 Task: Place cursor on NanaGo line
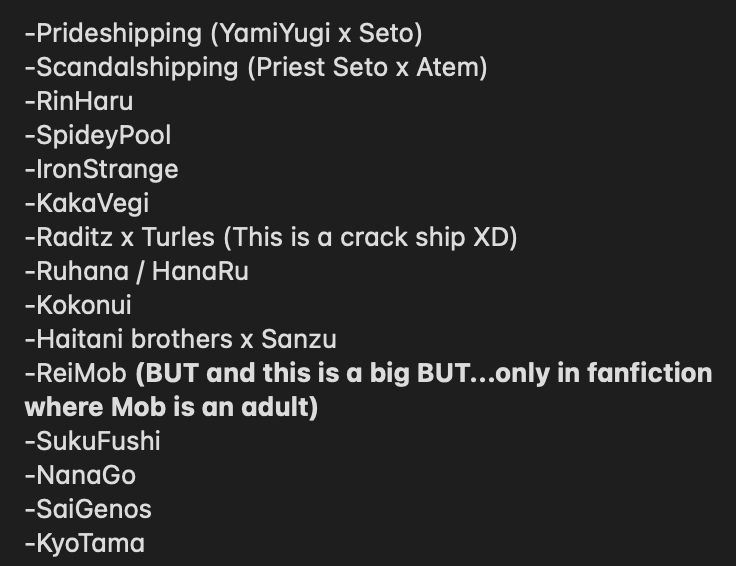coord(80,475)
